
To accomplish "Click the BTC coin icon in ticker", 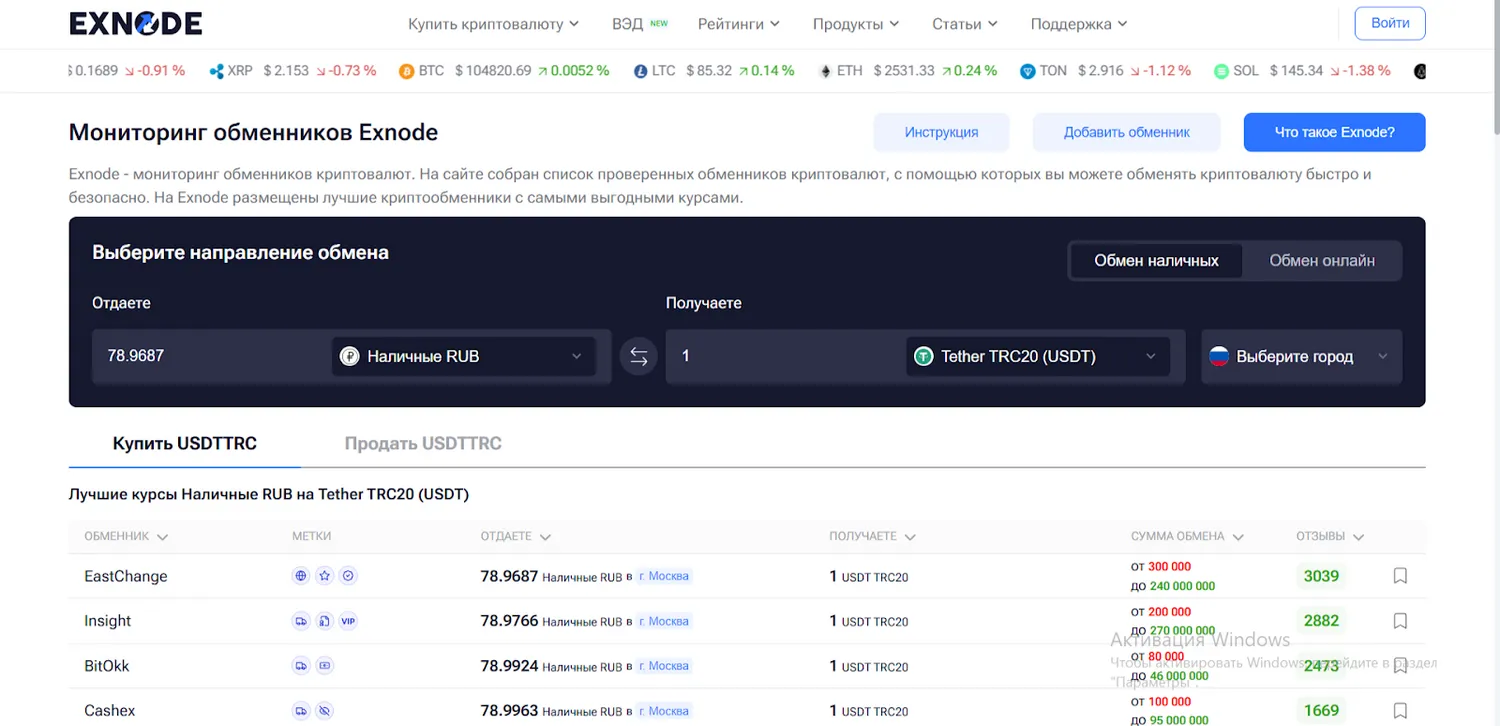I will tap(406, 71).
